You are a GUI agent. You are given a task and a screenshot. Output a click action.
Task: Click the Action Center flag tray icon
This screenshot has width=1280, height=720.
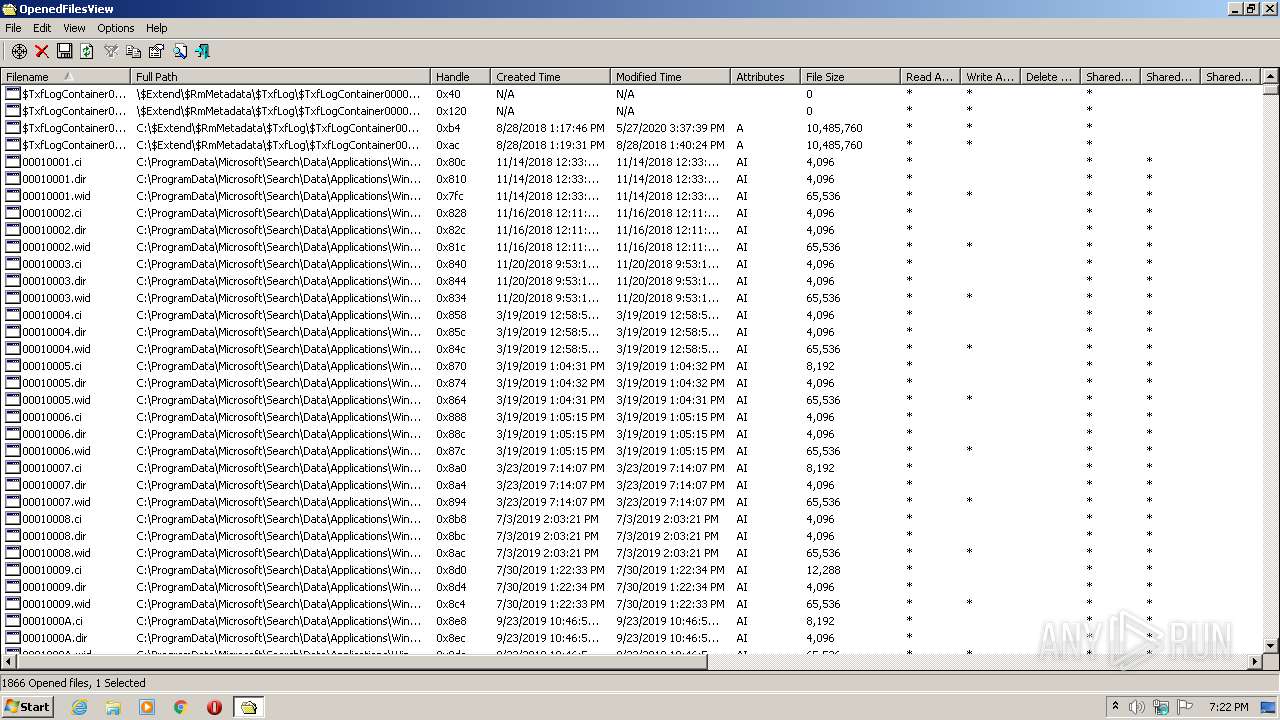coord(1185,707)
